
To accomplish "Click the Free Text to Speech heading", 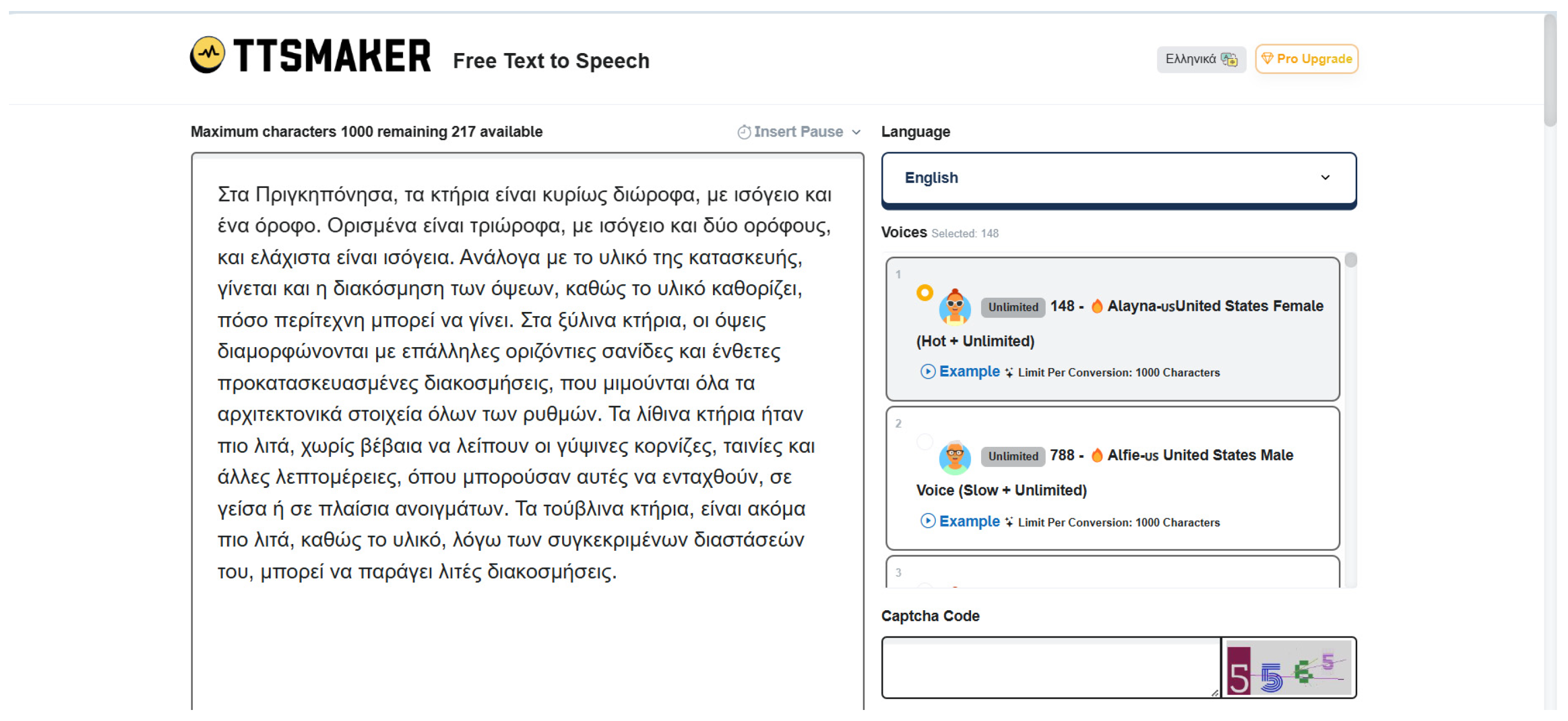I will (550, 61).
